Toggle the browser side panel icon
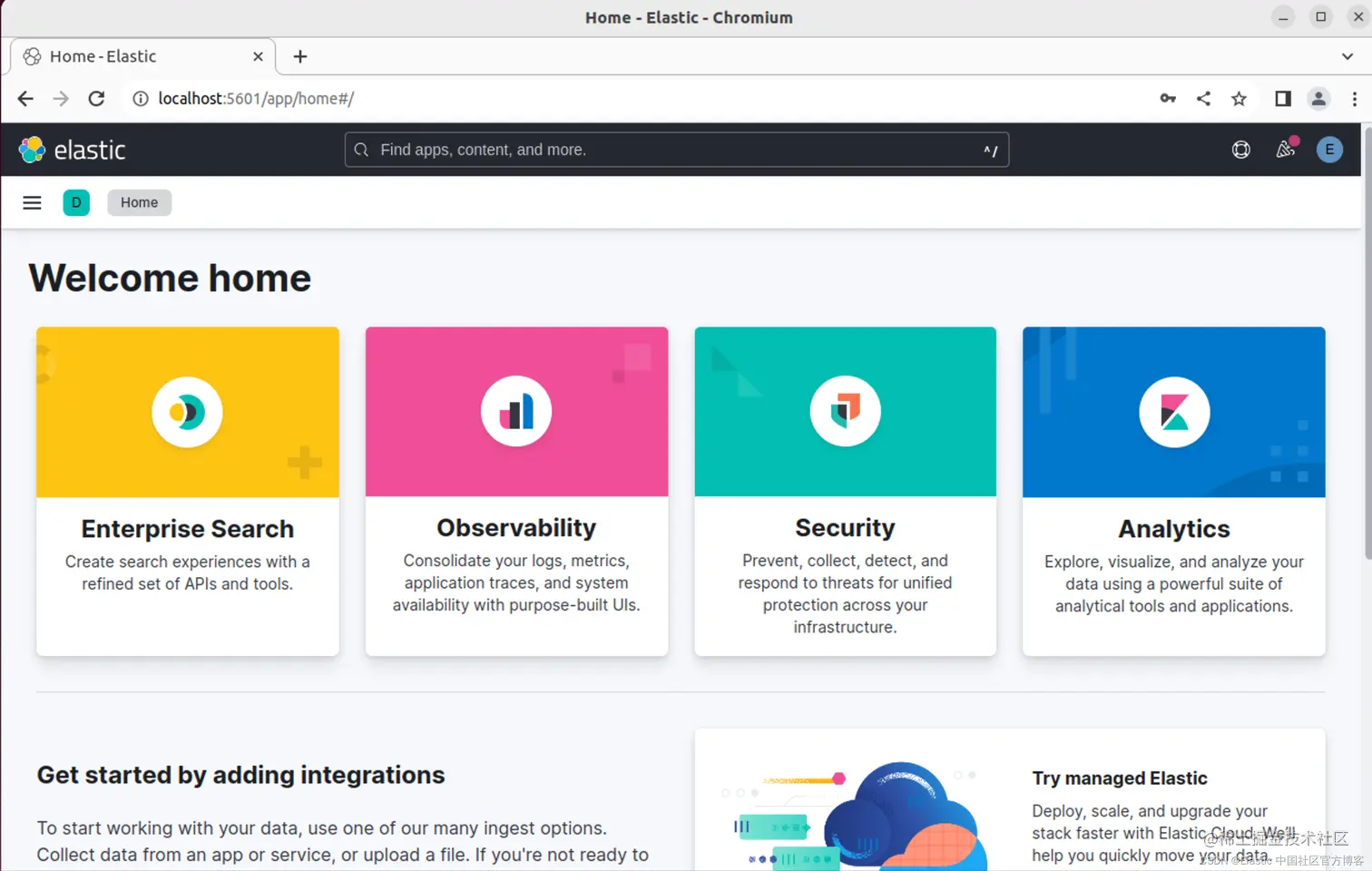 tap(1283, 99)
